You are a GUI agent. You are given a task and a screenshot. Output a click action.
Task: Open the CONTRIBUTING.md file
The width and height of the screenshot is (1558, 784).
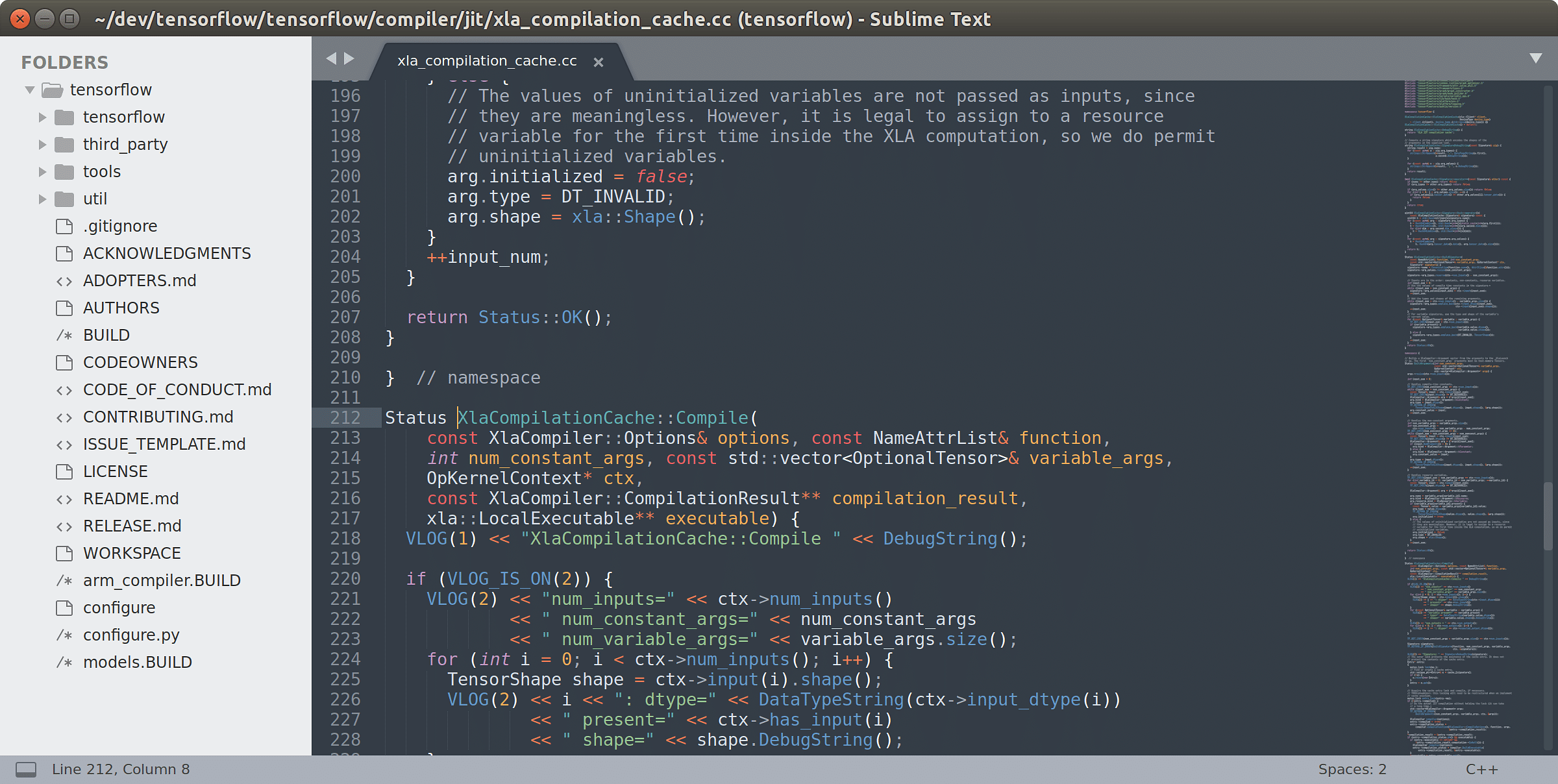point(155,416)
